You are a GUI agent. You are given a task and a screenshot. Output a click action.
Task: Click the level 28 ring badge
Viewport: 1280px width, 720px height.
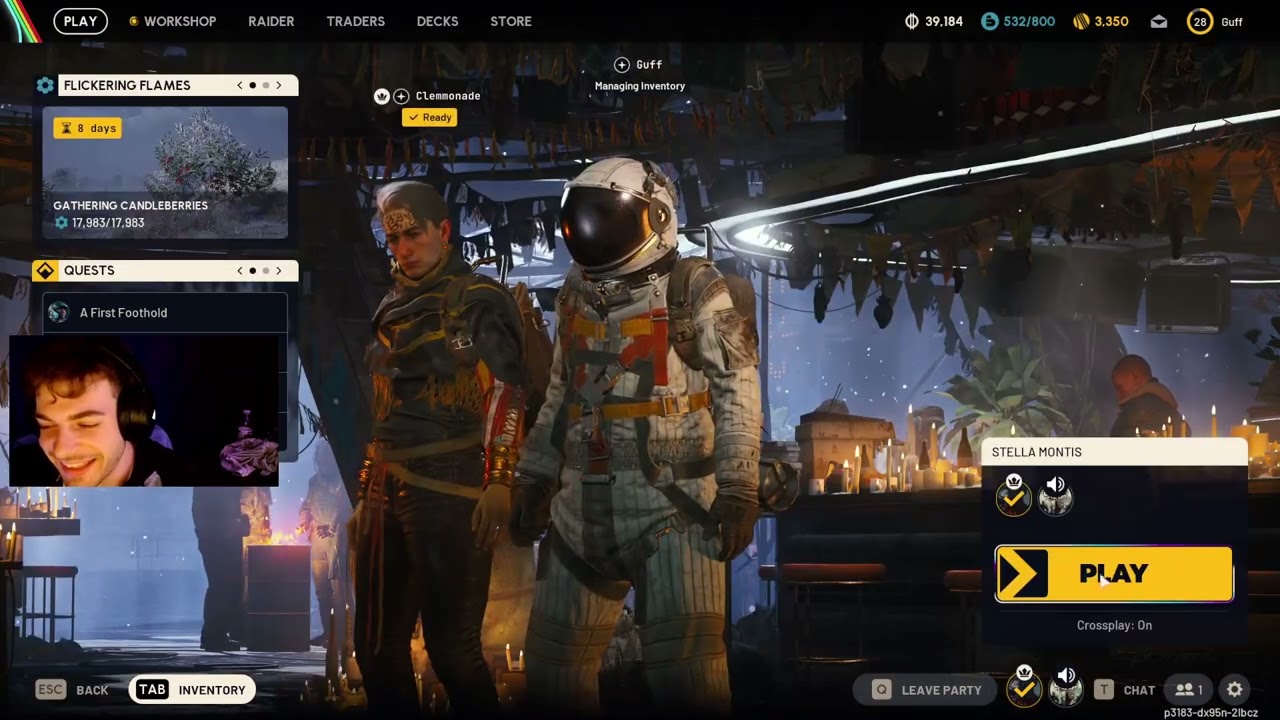1199,21
